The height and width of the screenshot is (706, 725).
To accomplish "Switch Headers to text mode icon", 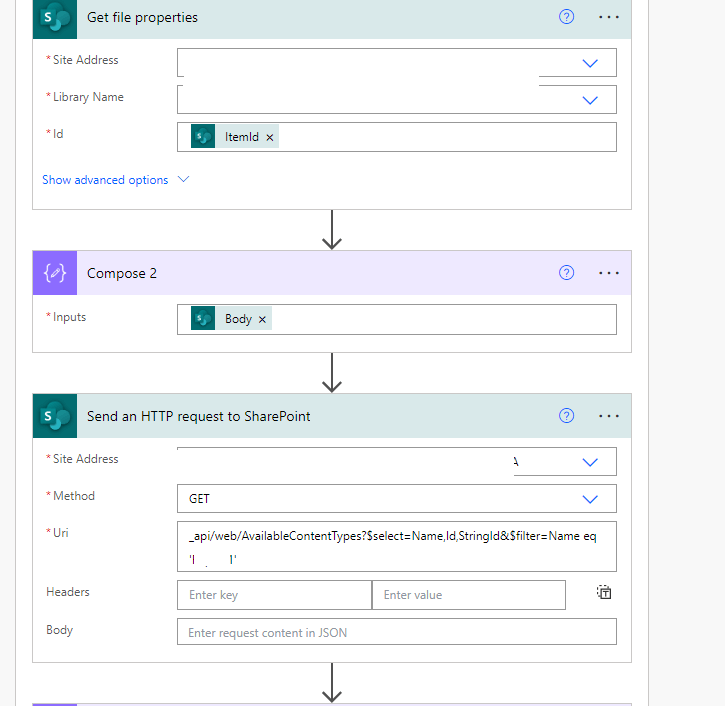I will pos(604,592).
